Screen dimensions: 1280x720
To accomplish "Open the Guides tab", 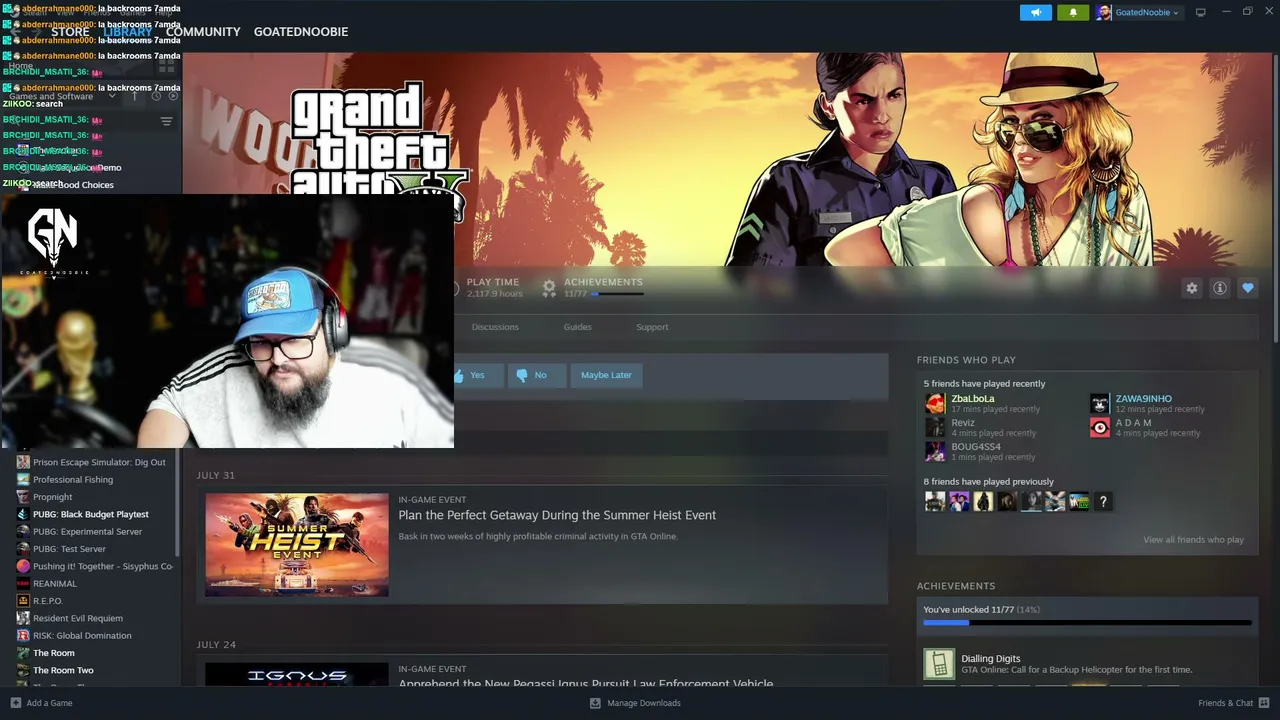I will pyautogui.click(x=577, y=327).
